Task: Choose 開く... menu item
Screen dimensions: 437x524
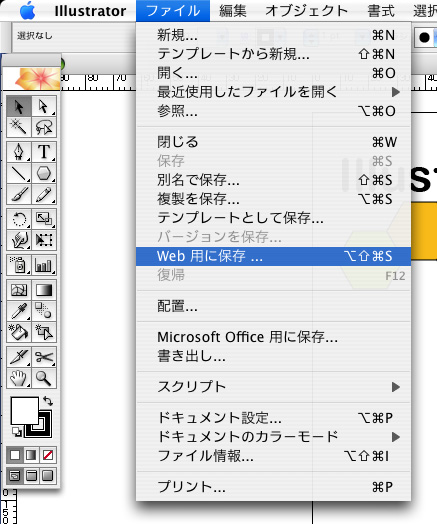Action: pos(273,73)
